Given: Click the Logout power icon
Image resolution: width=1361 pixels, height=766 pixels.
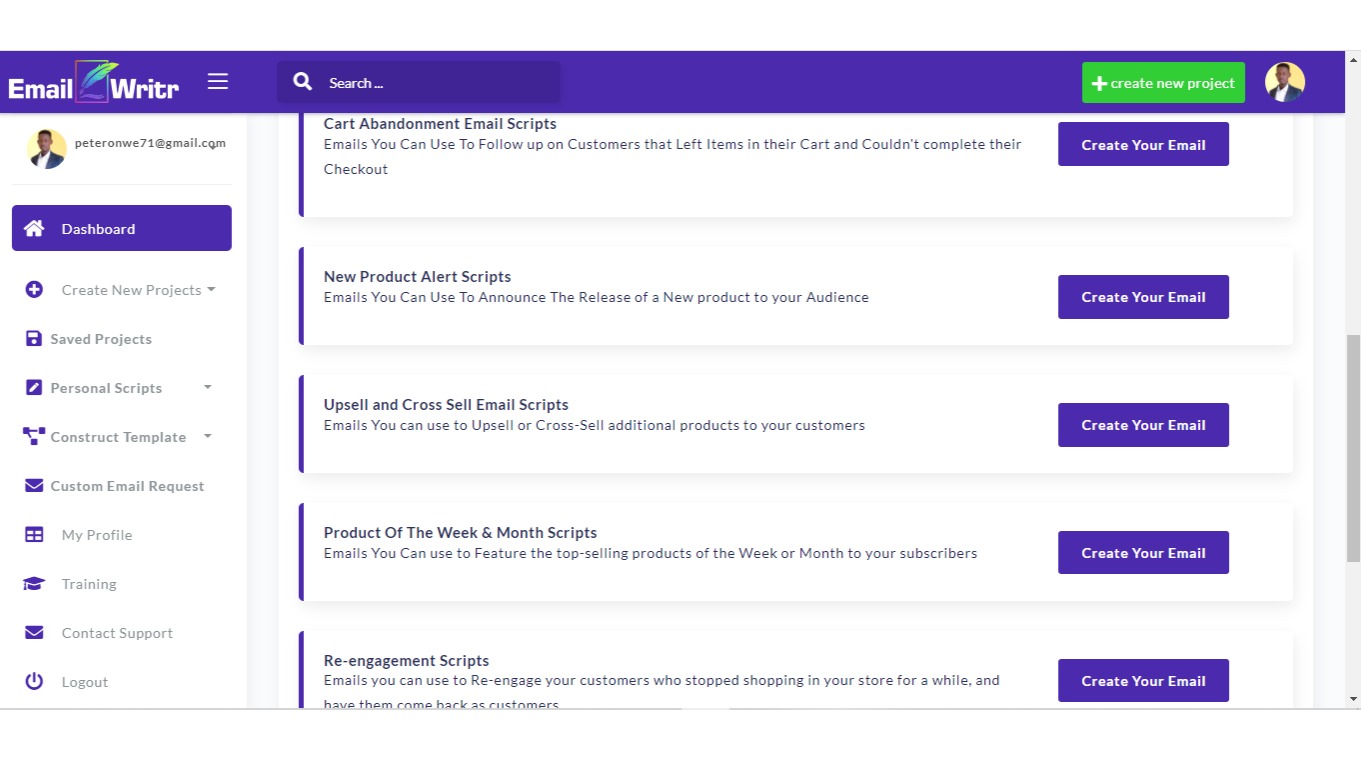Looking at the screenshot, I should click(x=34, y=682).
